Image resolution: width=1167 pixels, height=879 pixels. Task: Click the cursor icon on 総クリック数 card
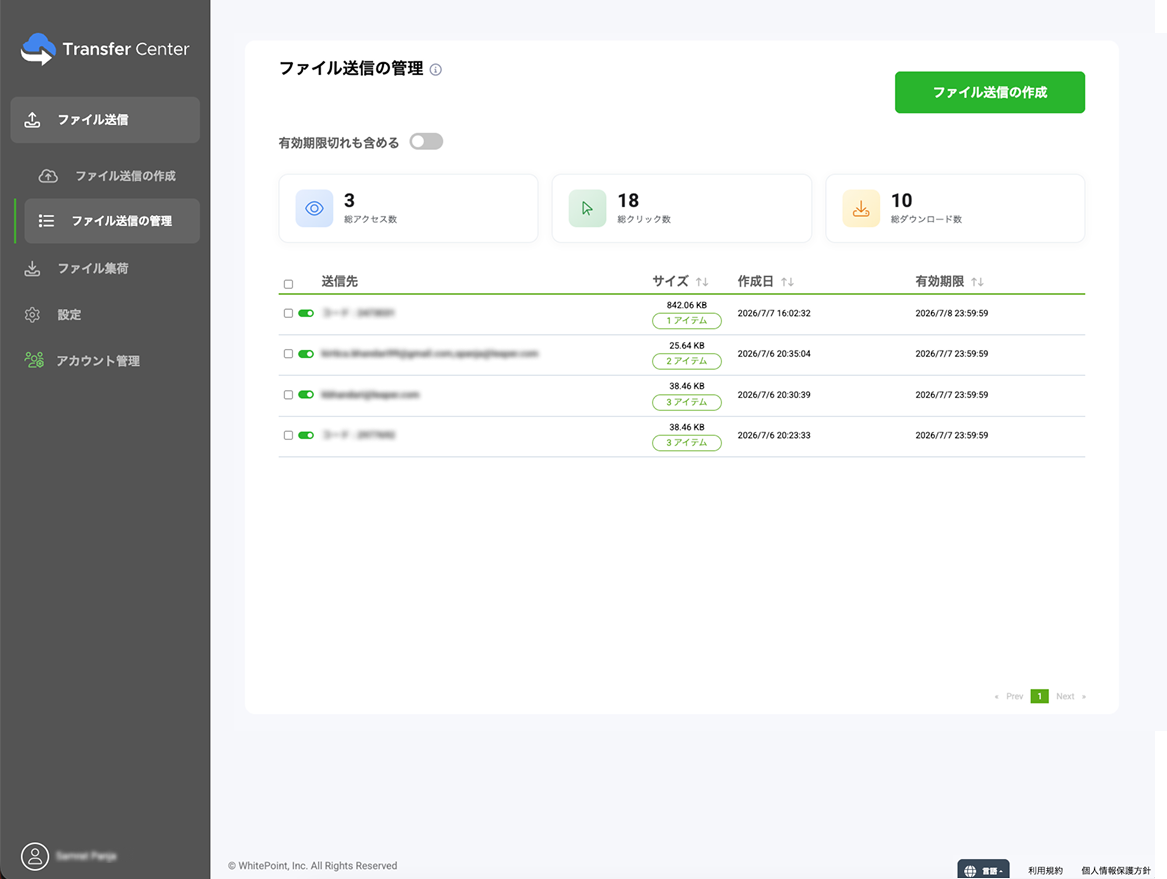[587, 208]
